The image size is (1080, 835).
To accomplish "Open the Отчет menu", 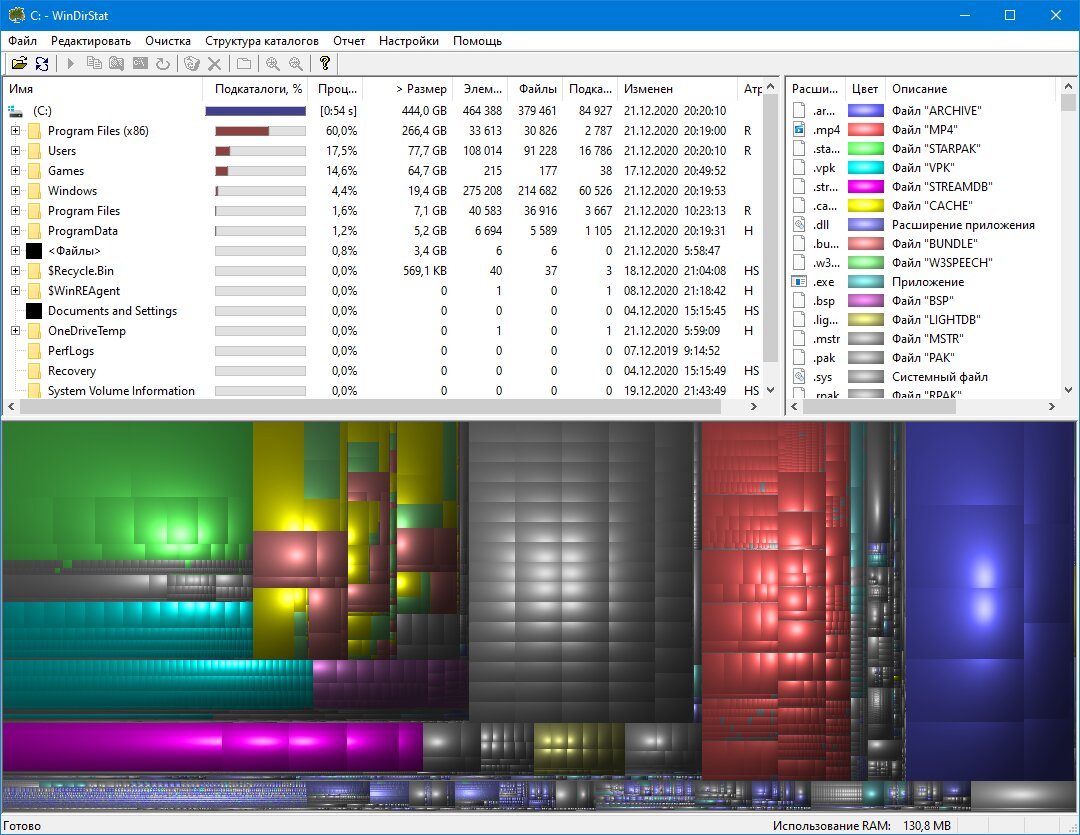I will point(349,41).
